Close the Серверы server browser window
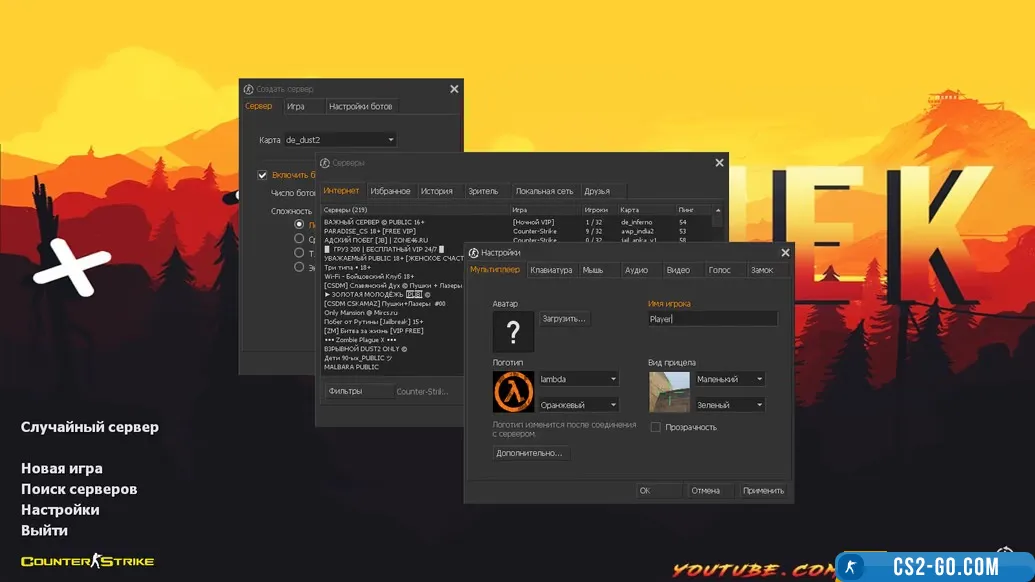 coord(719,163)
